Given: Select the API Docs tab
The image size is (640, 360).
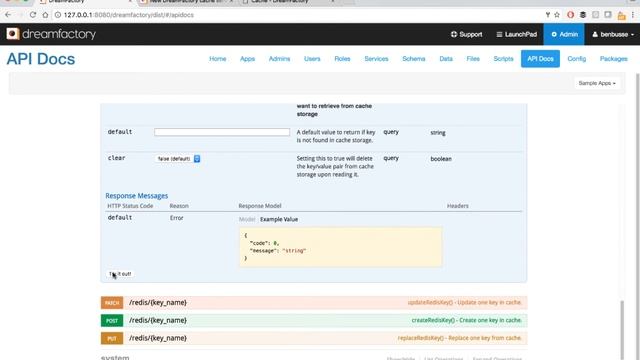Looking at the screenshot, I should point(540,59).
